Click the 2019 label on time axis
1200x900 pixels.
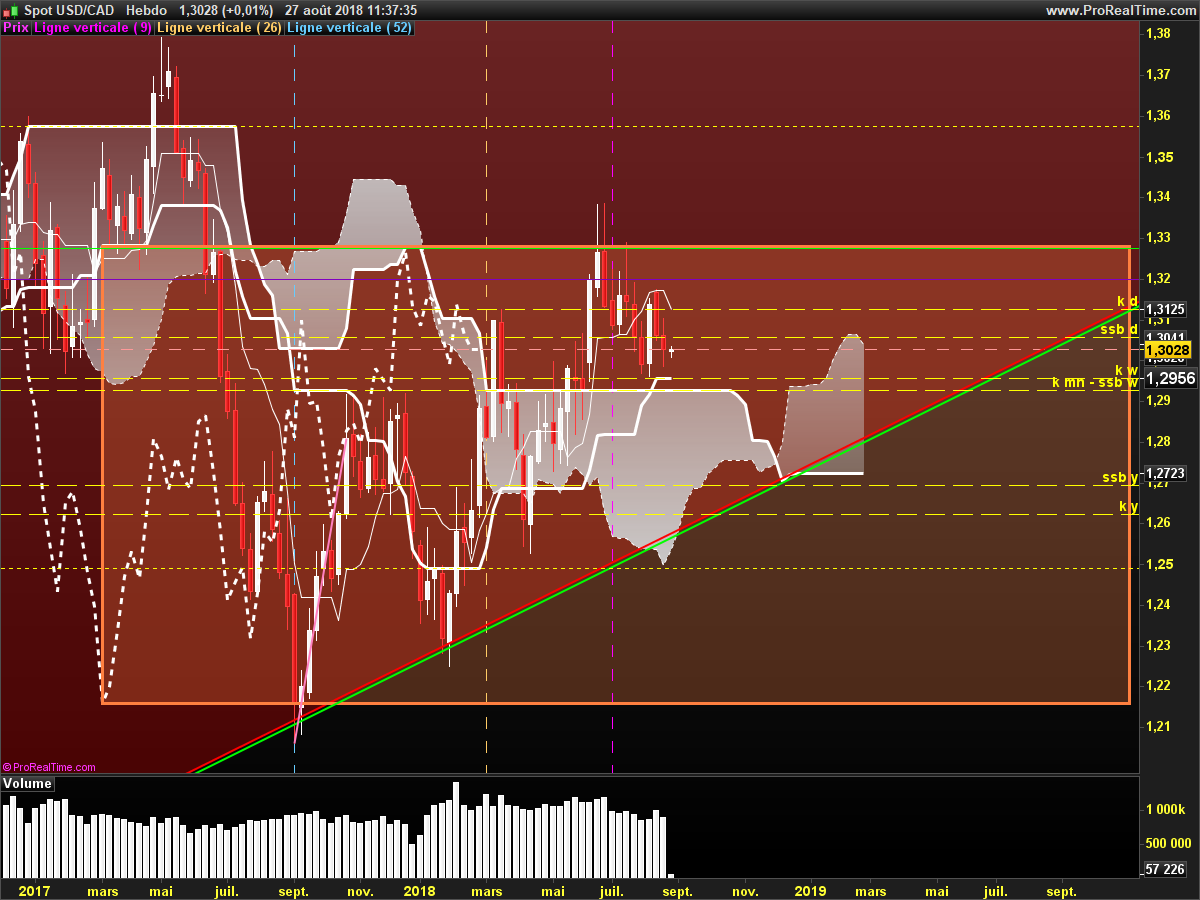pyautogui.click(x=810, y=890)
